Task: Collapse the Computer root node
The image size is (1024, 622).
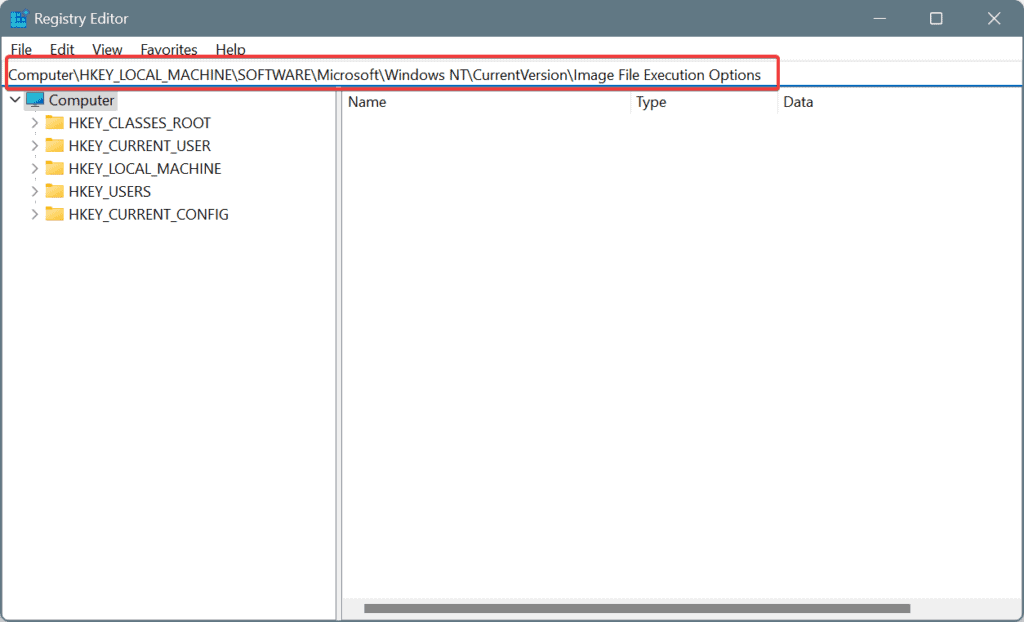Action: tap(15, 100)
